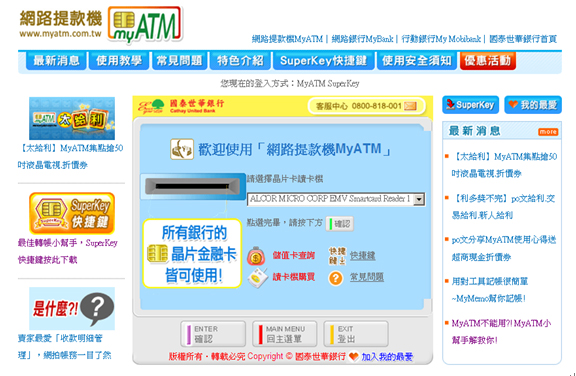Screen dimensions: 576x376
Task: Click the orange question mark icon
Action: tap(336, 278)
